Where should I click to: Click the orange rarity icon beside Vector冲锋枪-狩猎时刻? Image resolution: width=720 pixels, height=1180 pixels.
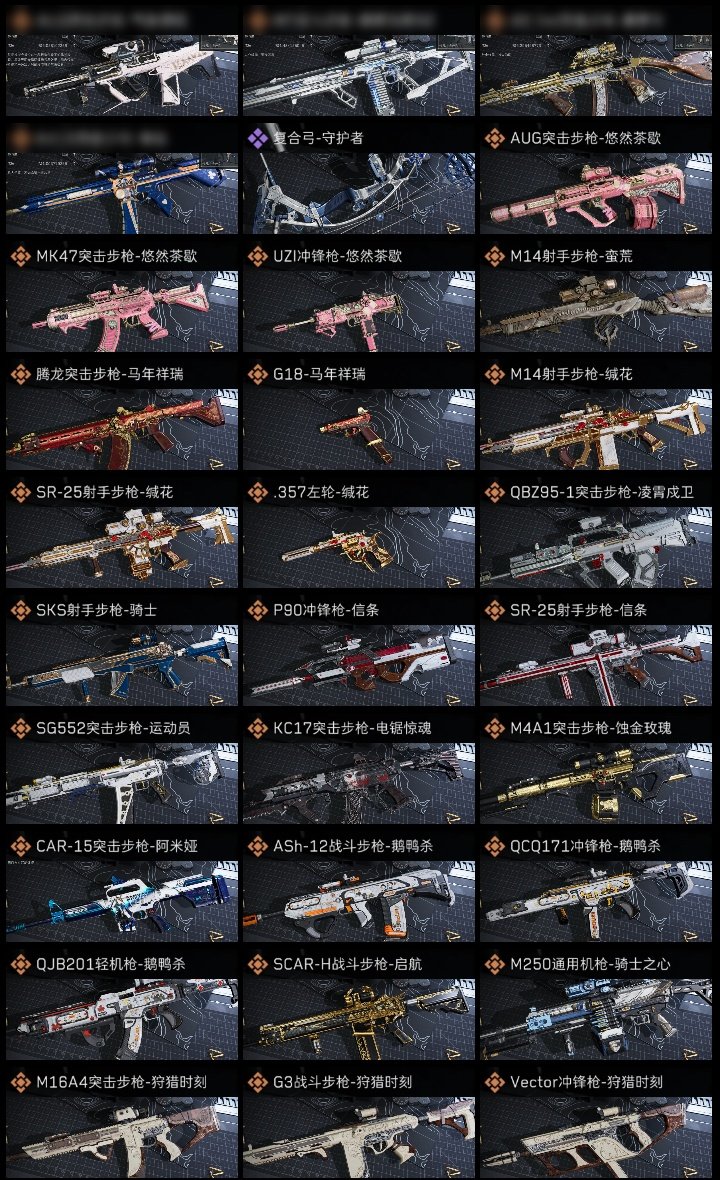click(x=494, y=1082)
